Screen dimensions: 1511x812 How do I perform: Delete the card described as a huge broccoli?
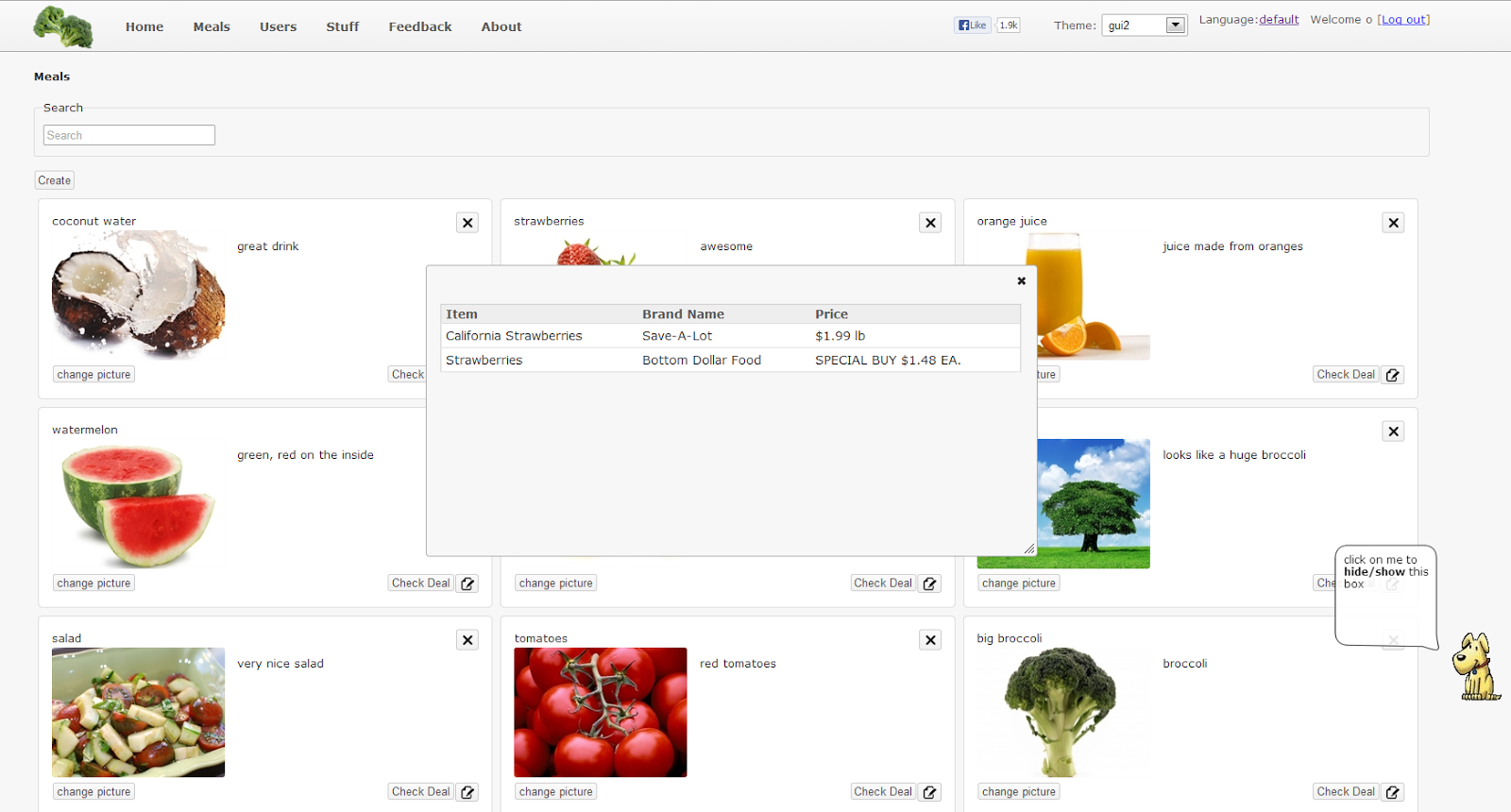(1393, 431)
